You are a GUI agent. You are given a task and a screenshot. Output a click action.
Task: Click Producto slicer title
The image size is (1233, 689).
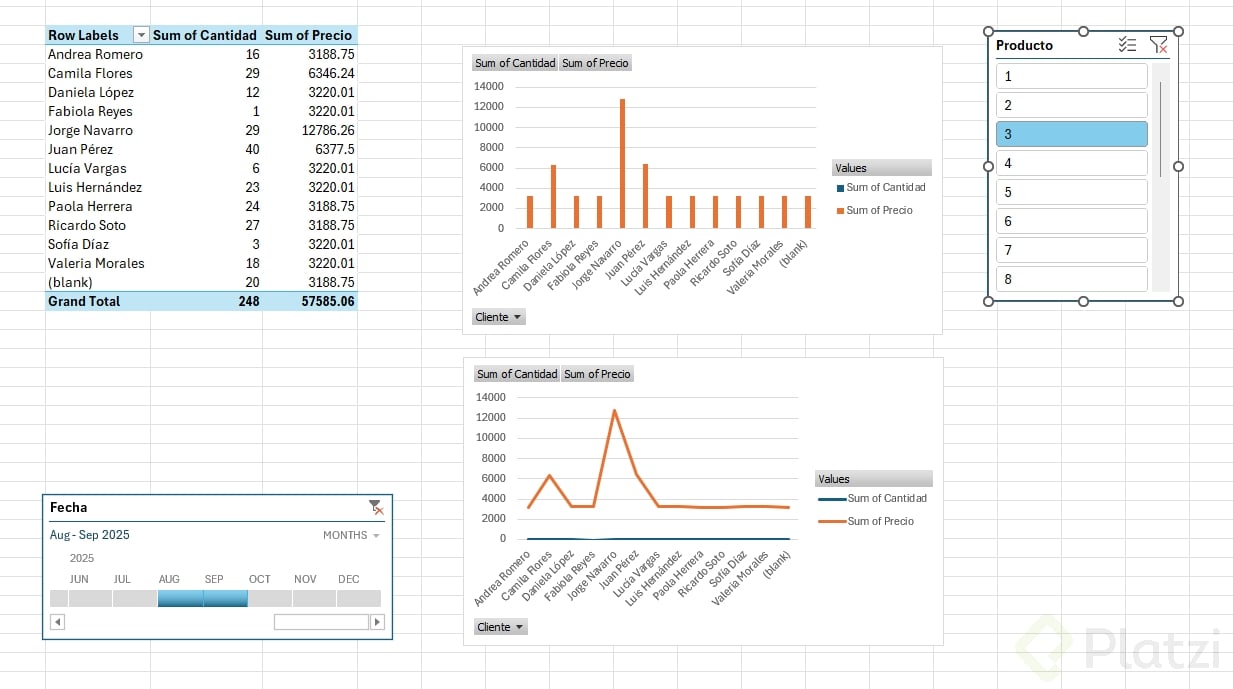(x=1024, y=45)
